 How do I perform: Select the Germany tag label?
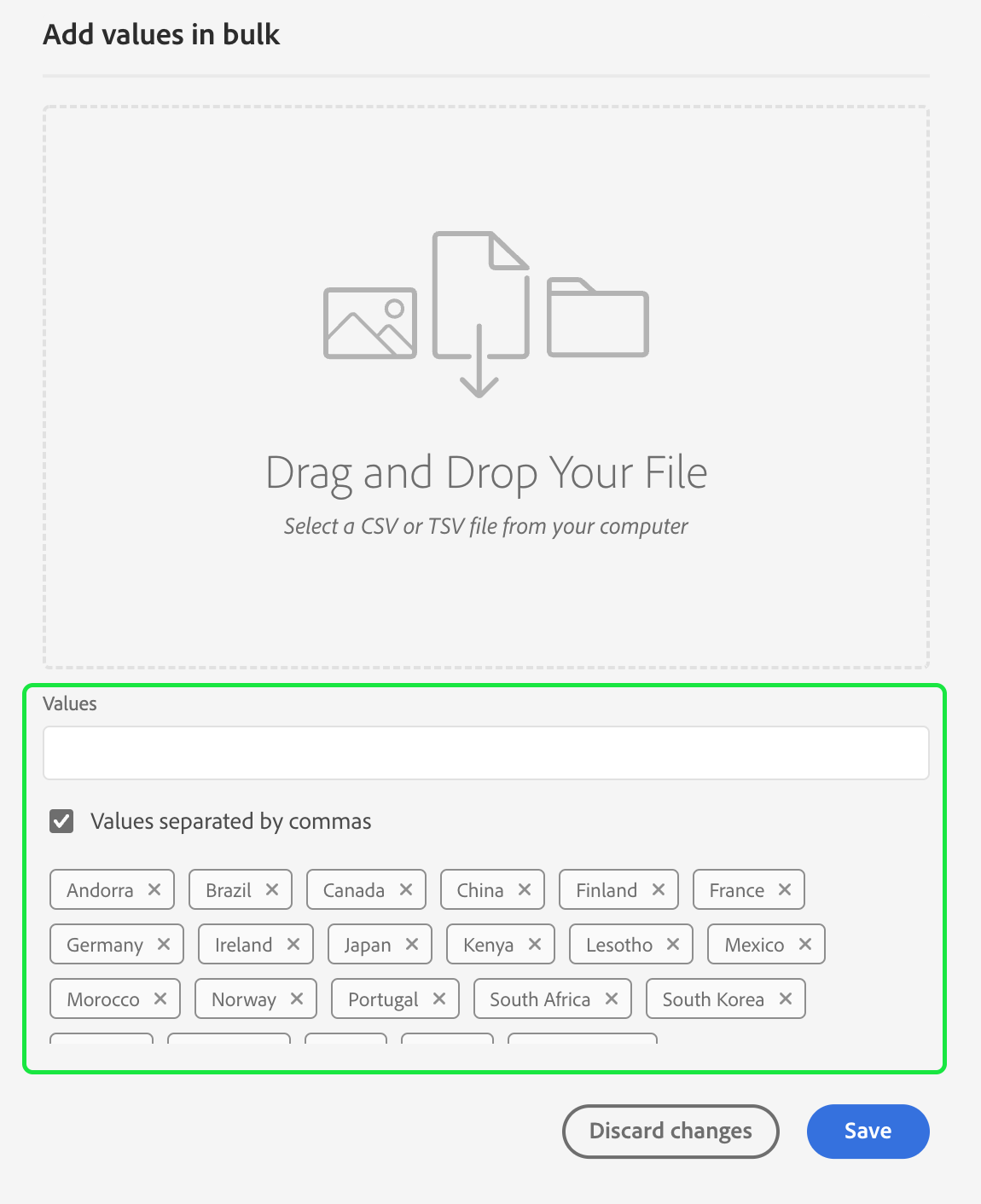tap(105, 945)
